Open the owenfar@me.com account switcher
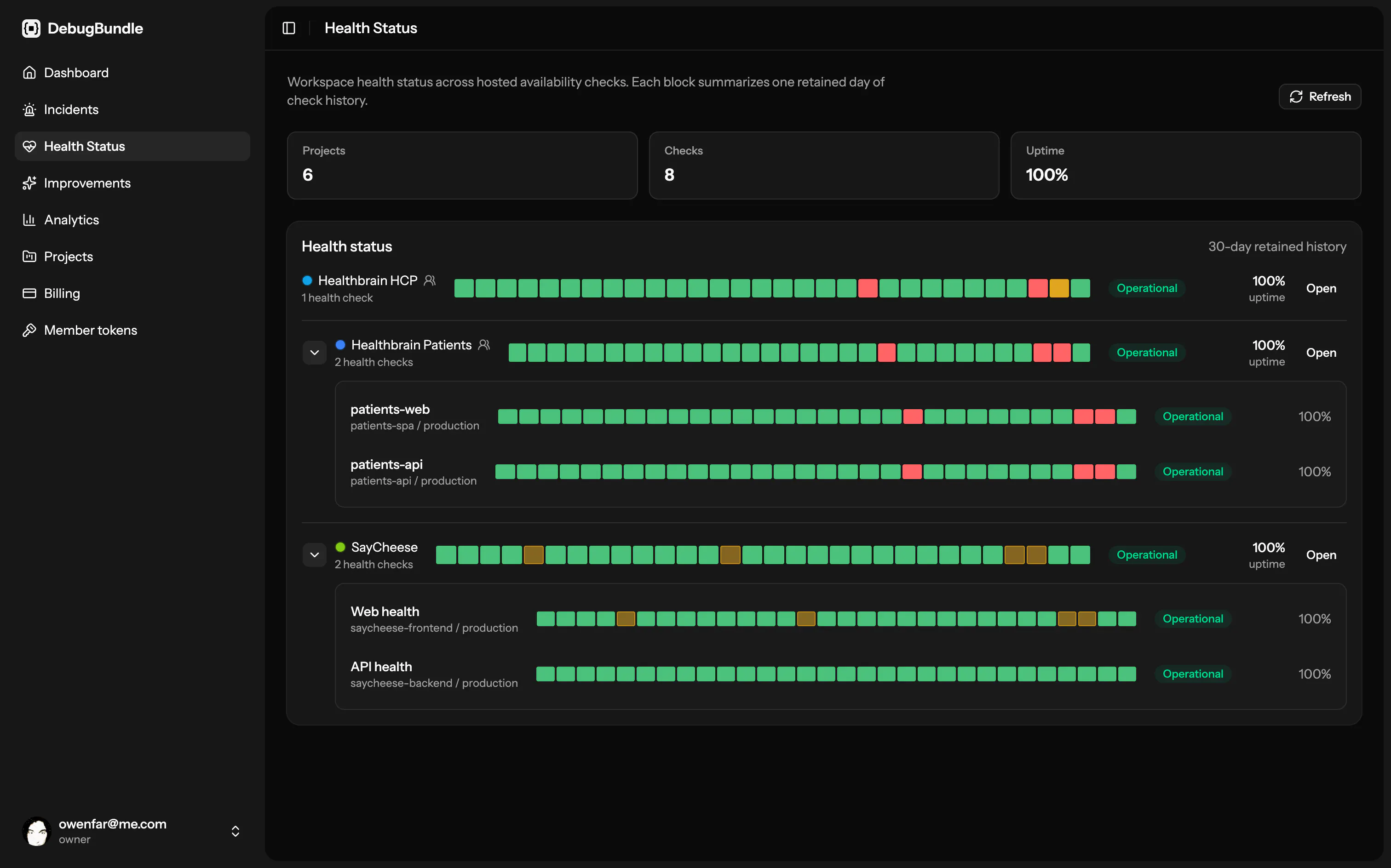The width and height of the screenshot is (1391, 868). click(132, 831)
